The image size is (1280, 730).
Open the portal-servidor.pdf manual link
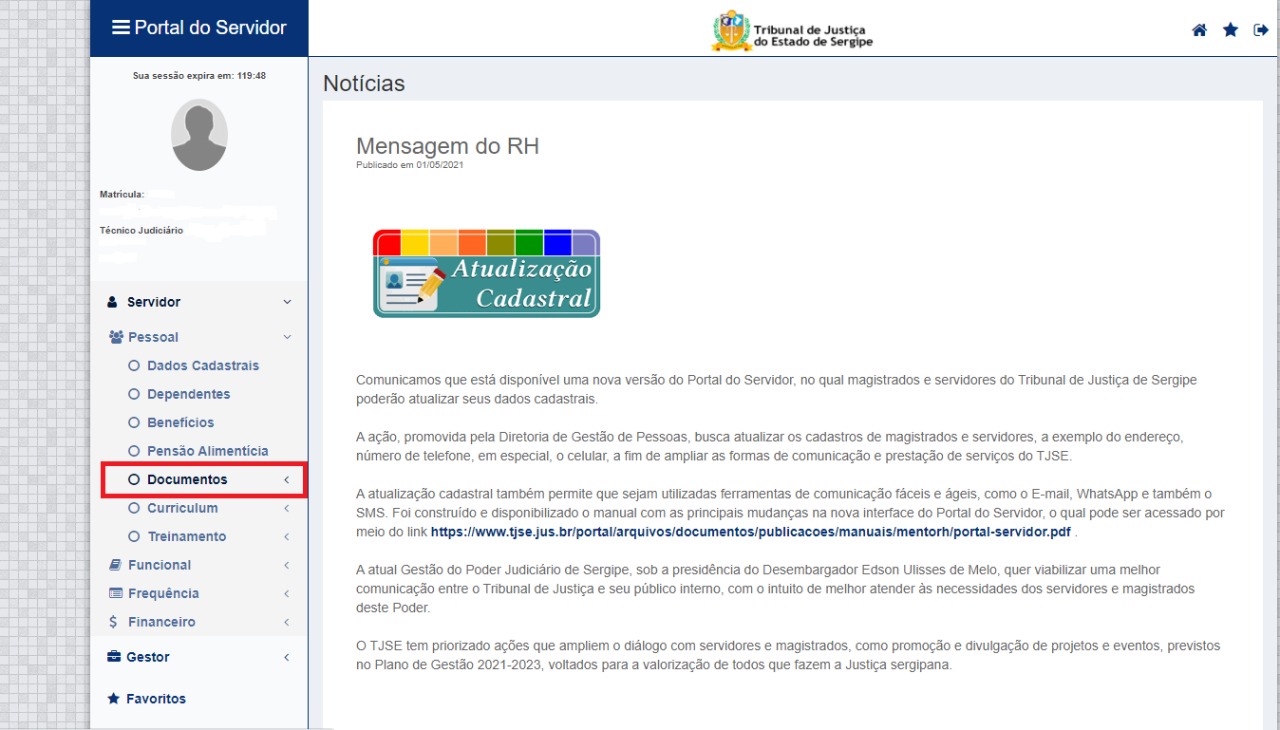point(750,532)
